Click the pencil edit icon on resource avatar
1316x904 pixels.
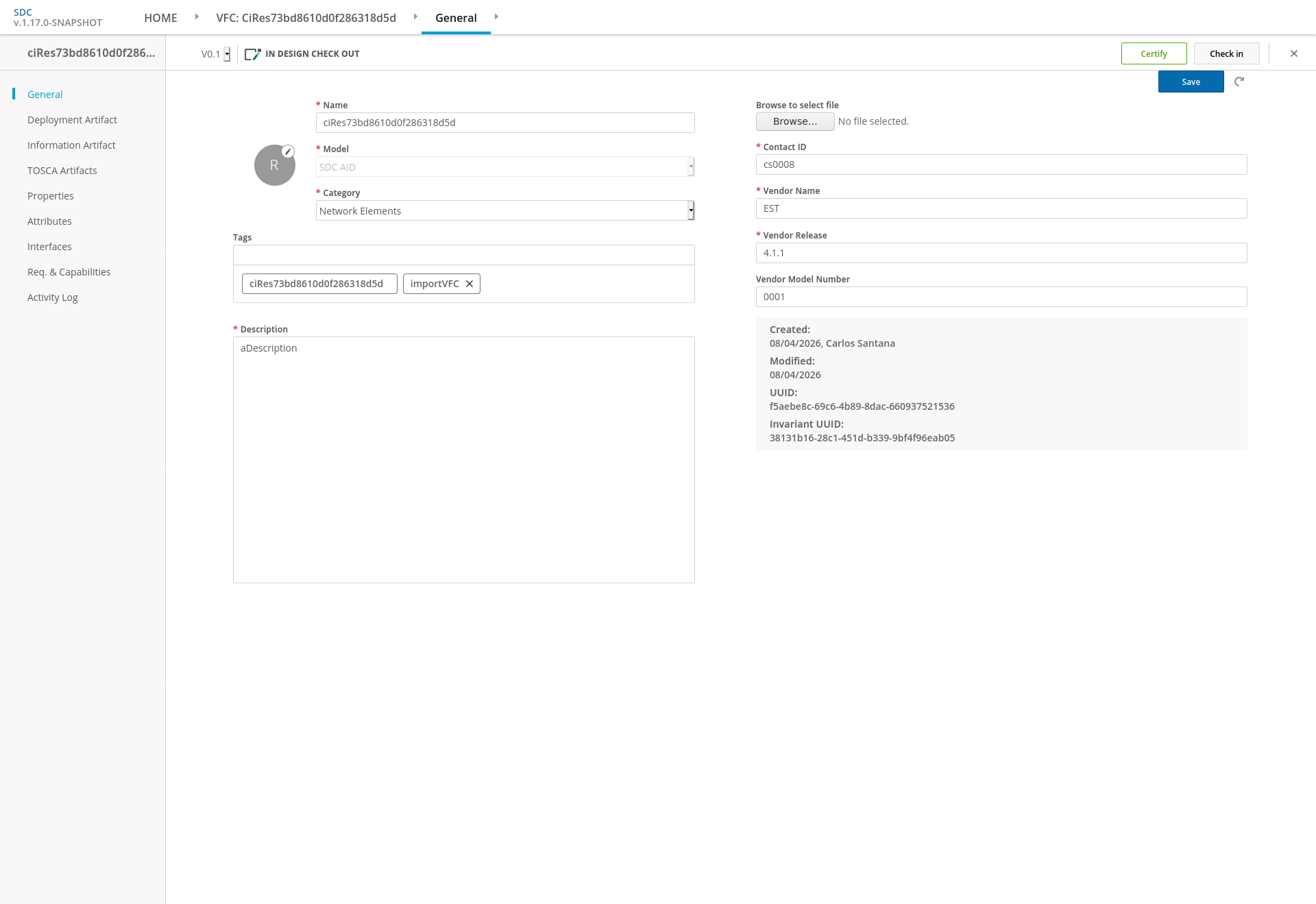coord(289,151)
